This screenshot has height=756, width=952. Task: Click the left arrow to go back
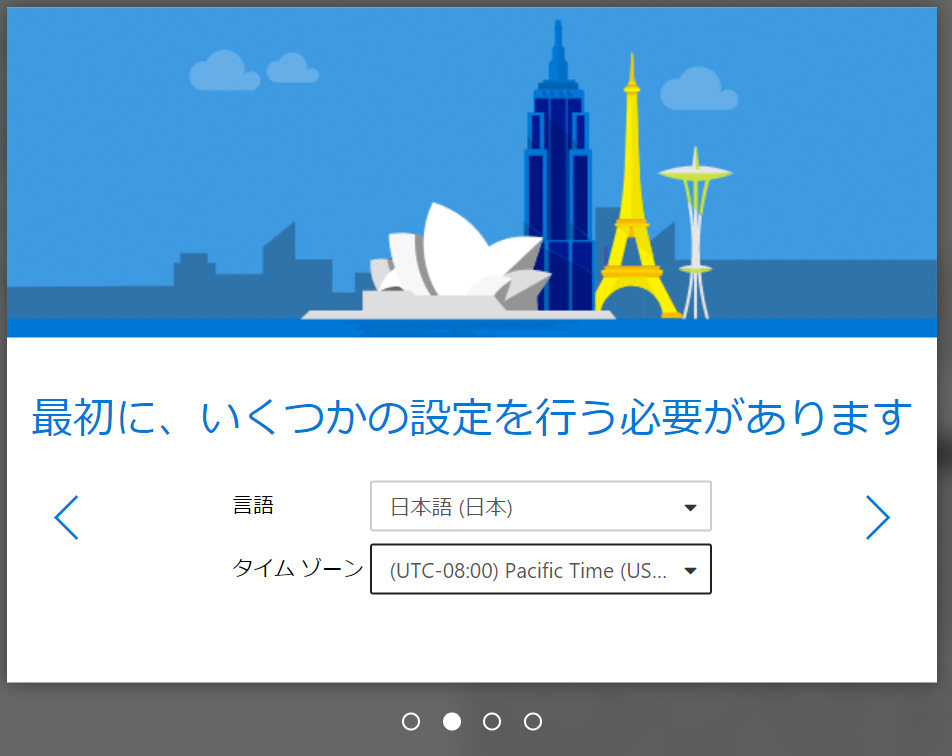click(66, 517)
